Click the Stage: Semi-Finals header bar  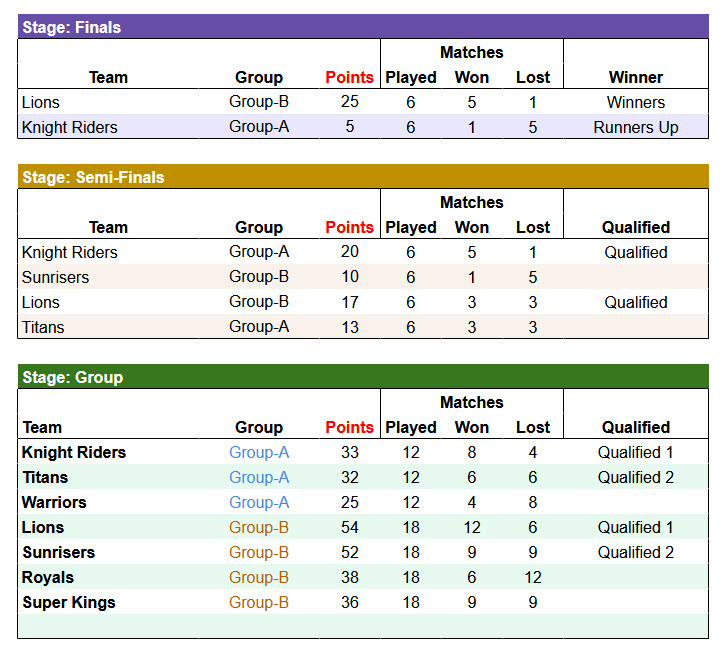(x=362, y=177)
